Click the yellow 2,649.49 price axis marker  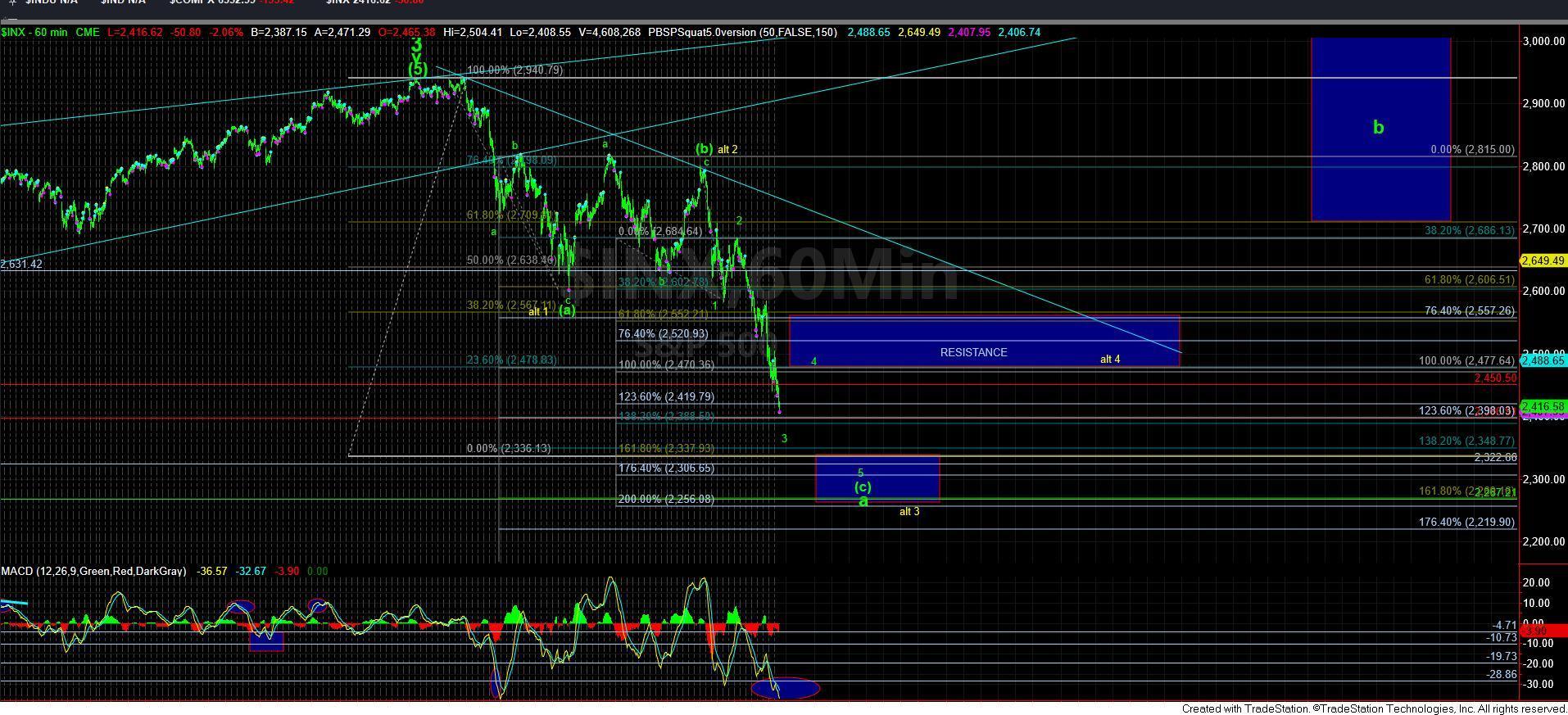click(1543, 260)
